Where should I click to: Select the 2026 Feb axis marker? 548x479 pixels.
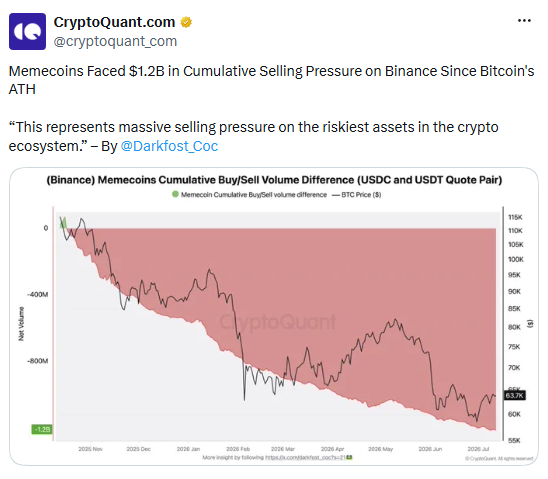tap(238, 449)
